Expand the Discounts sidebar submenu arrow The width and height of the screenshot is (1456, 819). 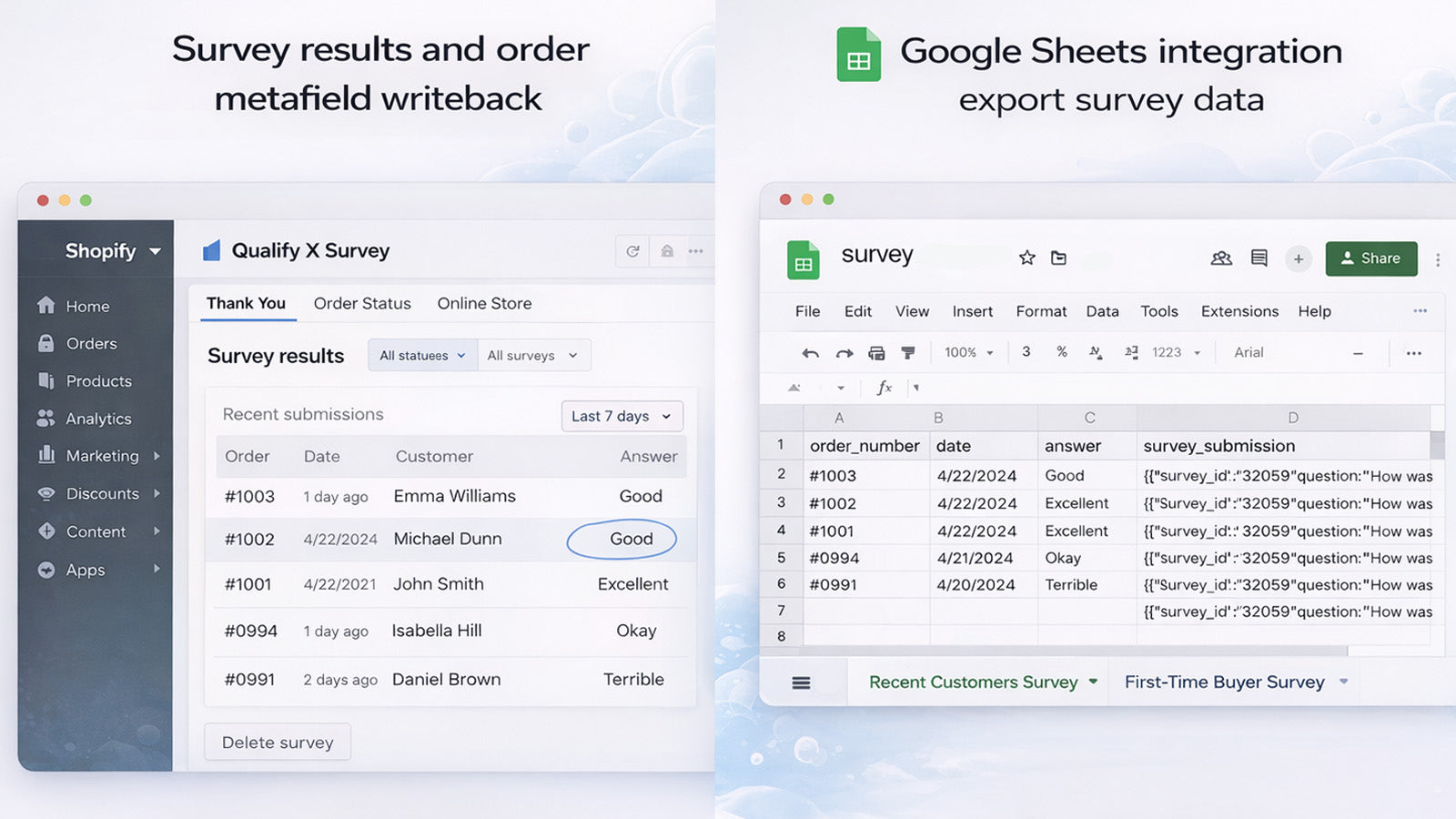click(157, 493)
